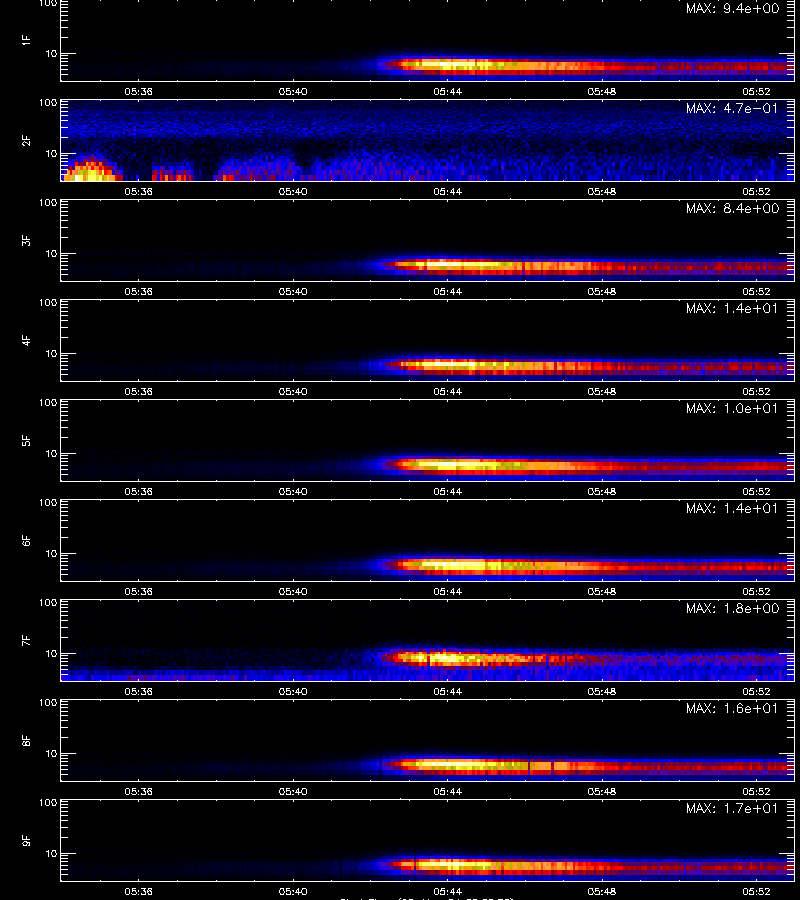Select the MAX: 1.7e+01 readout
This screenshot has height=900, width=800.
pos(732,808)
